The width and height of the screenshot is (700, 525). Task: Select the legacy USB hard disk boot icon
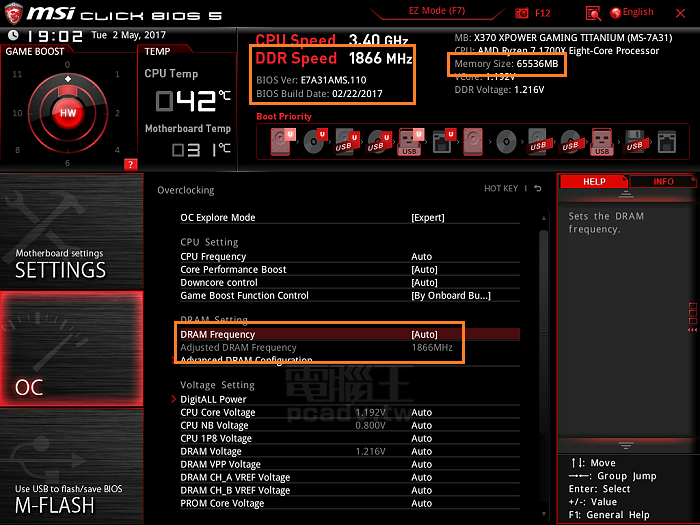538,142
